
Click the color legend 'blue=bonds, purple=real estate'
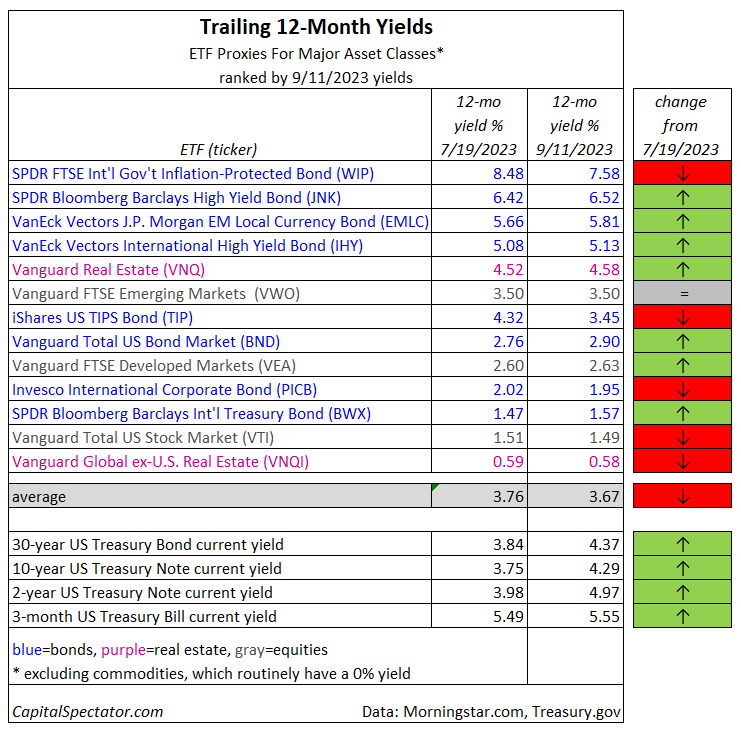[x=170, y=650]
